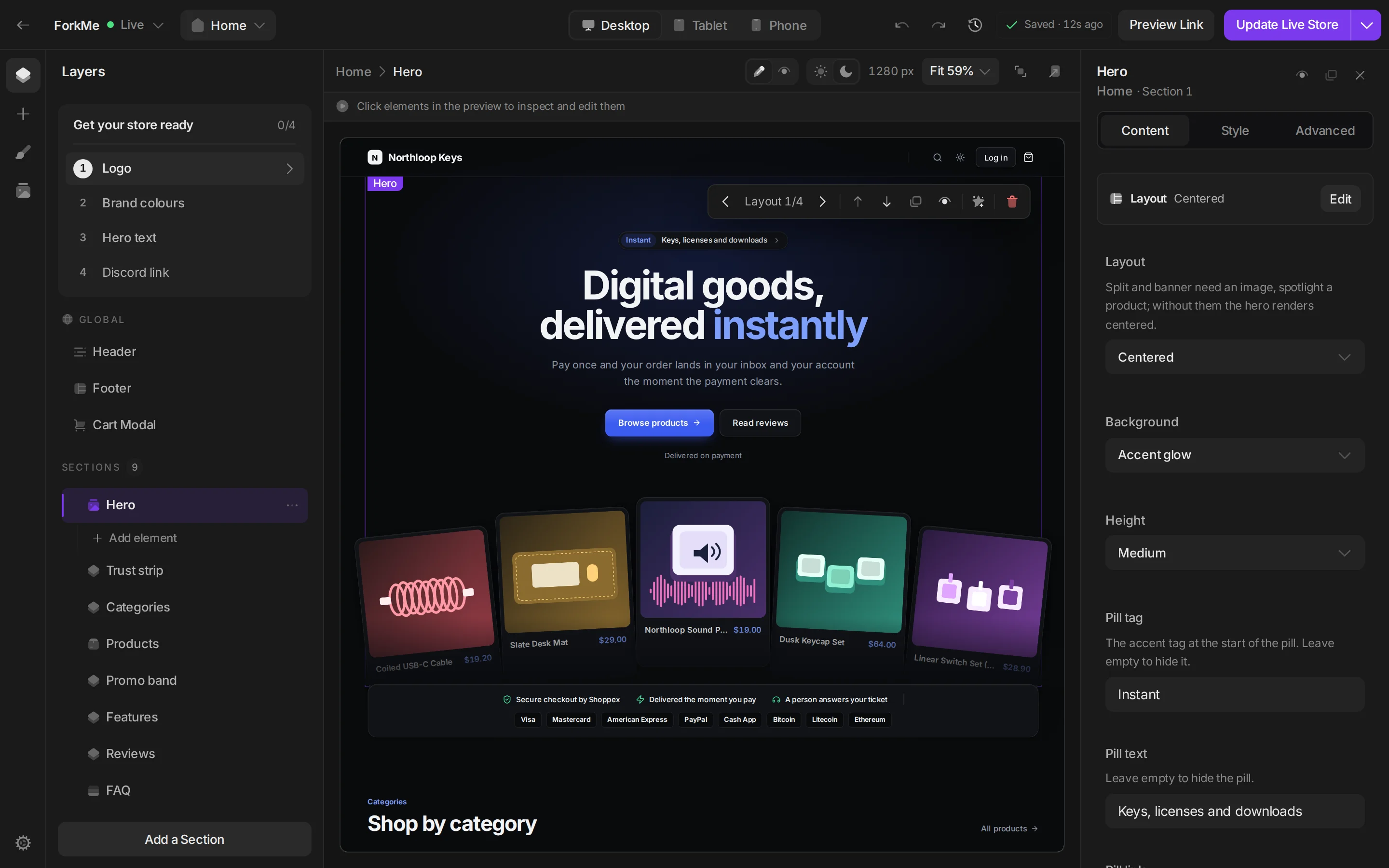The width and height of the screenshot is (1389, 868).
Task: Switch to the Advanced tab
Action: click(x=1325, y=130)
